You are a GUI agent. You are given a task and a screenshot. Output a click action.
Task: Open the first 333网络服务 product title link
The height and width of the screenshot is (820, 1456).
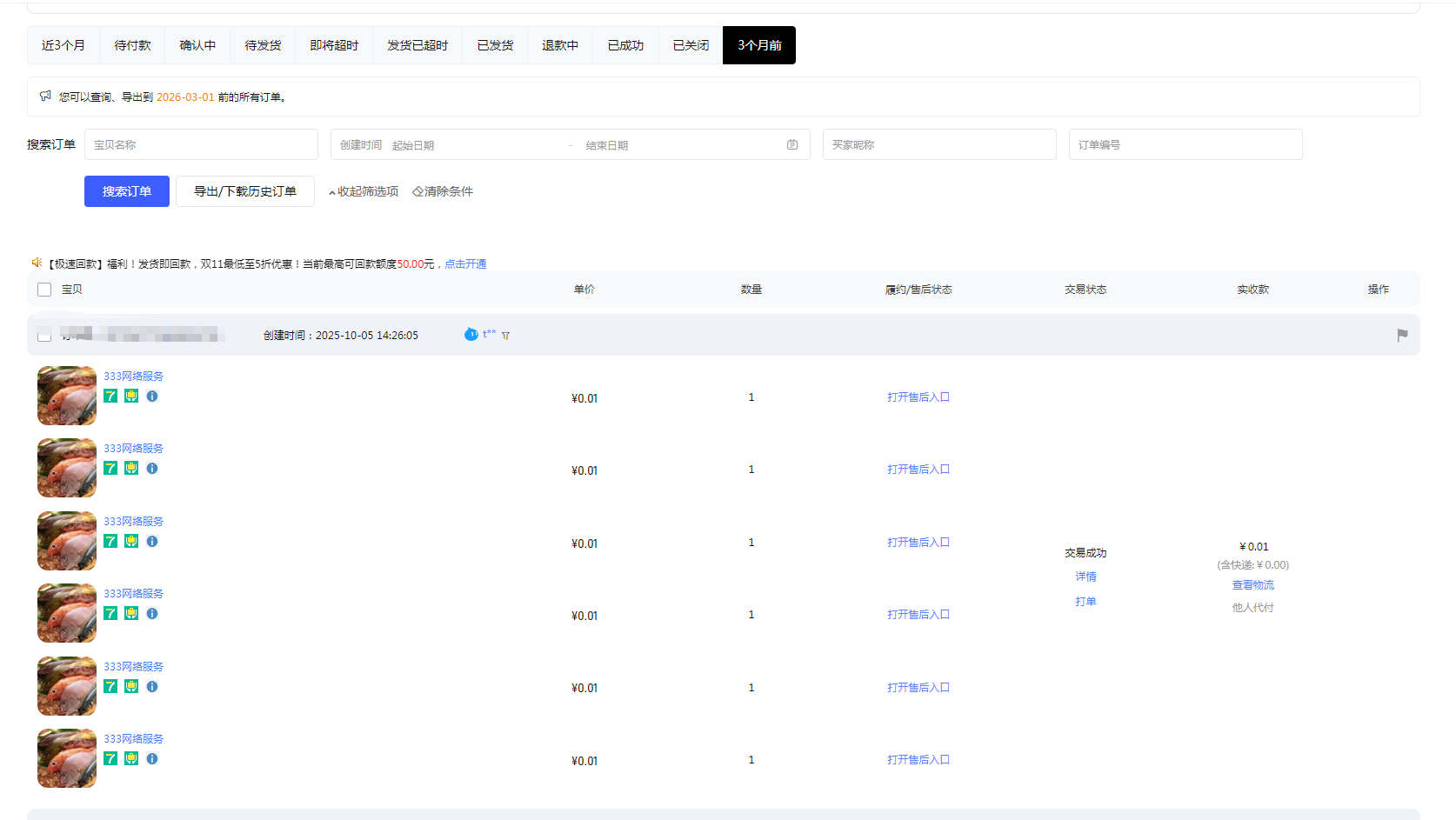134,376
